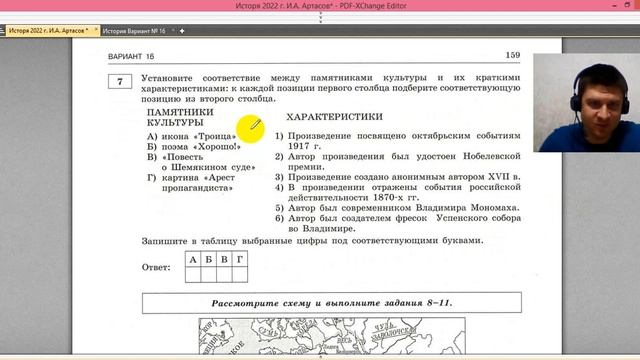640x360 pixels.
Task: Click characteristic 1 about октябрьским событиям 1917 г.
Action: click(398, 140)
